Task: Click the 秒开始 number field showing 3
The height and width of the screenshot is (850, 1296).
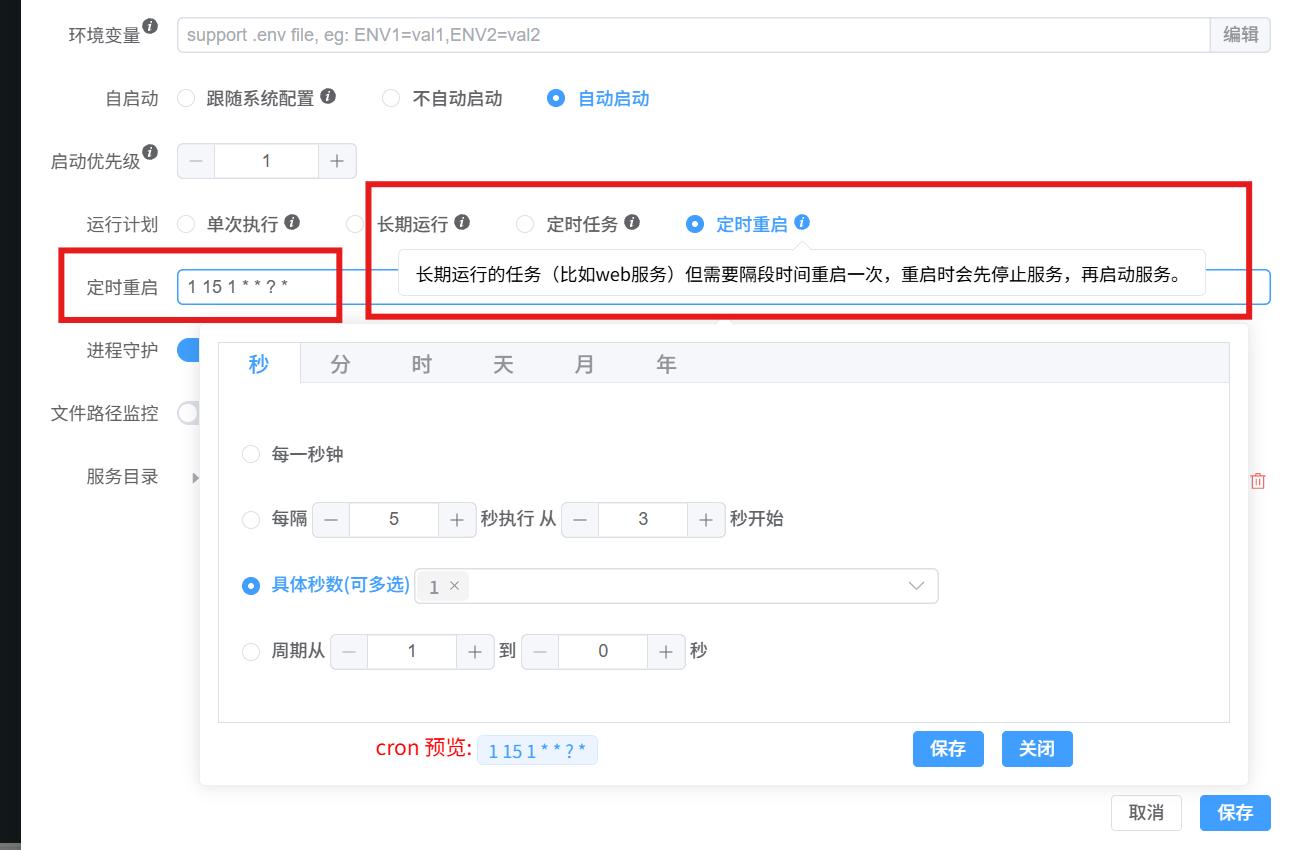Action: 643,520
